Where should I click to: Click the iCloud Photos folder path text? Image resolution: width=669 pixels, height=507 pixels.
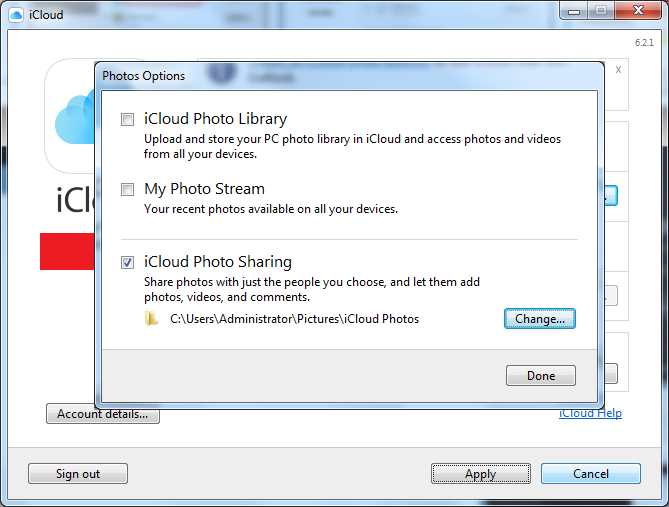pyautogui.click(x=294, y=319)
